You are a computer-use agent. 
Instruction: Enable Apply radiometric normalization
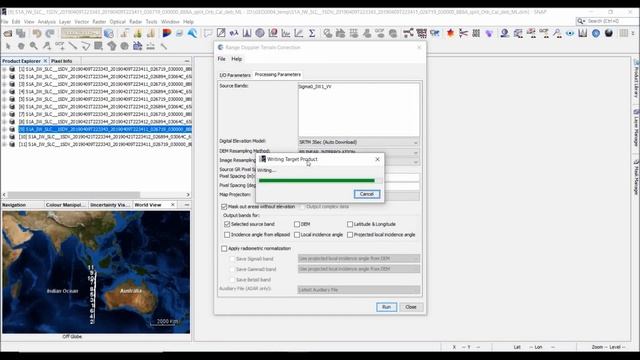pyautogui.click(x=224, y=248)
